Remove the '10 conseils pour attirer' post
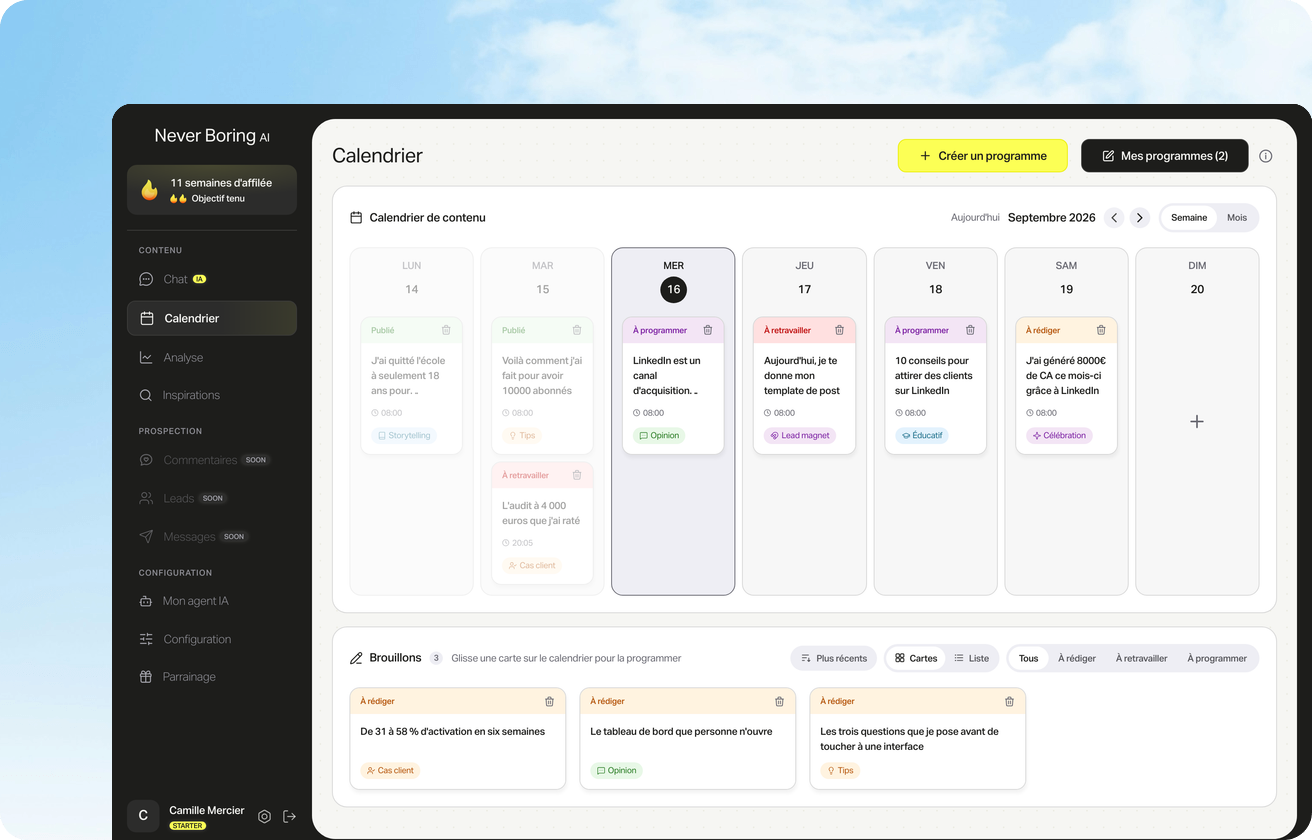 point(970,330)
